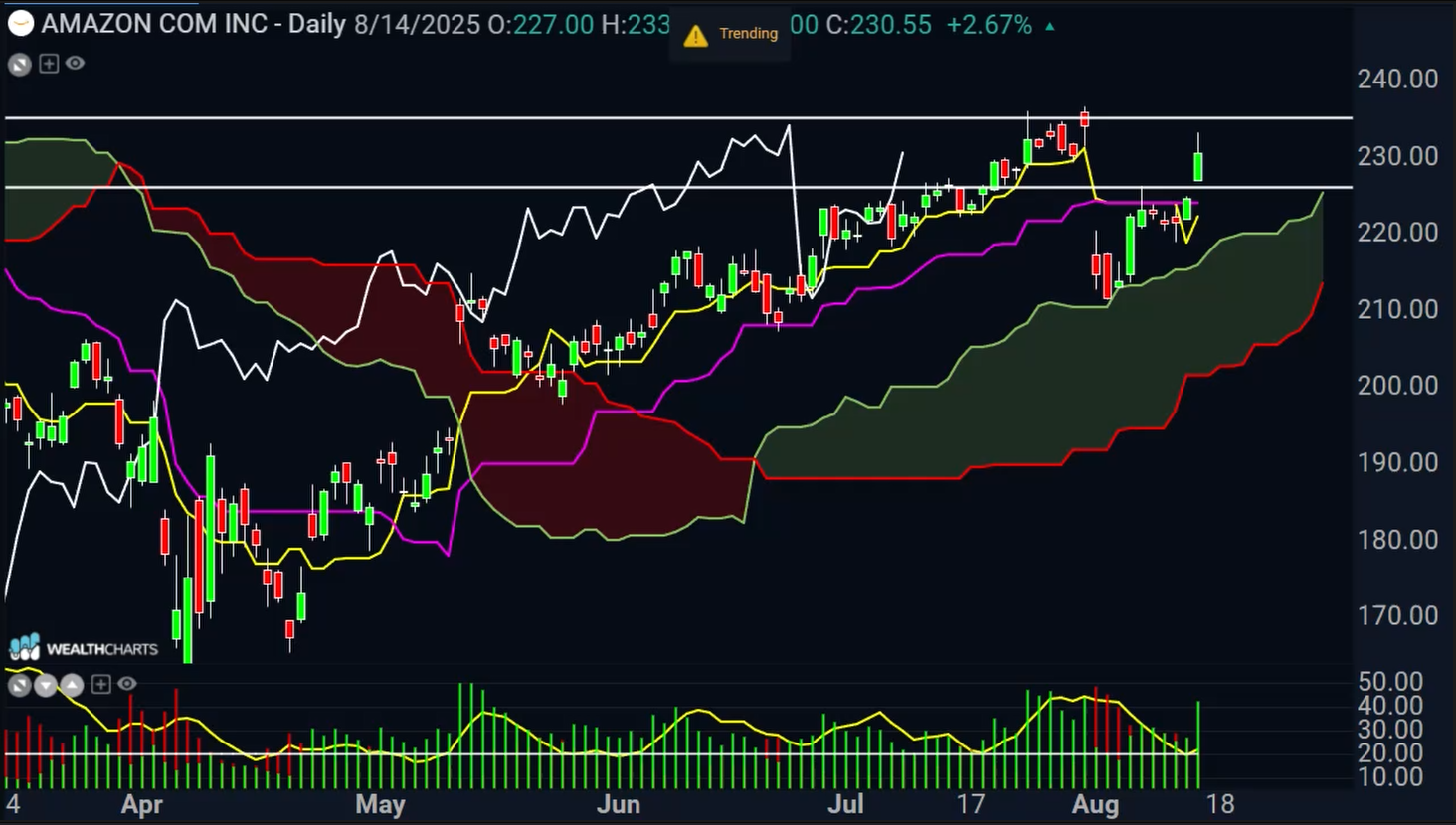Click the 18 date label on time axis
Image resolution: width=1456 pixels, height=825 pixels.
point(1220,804)
